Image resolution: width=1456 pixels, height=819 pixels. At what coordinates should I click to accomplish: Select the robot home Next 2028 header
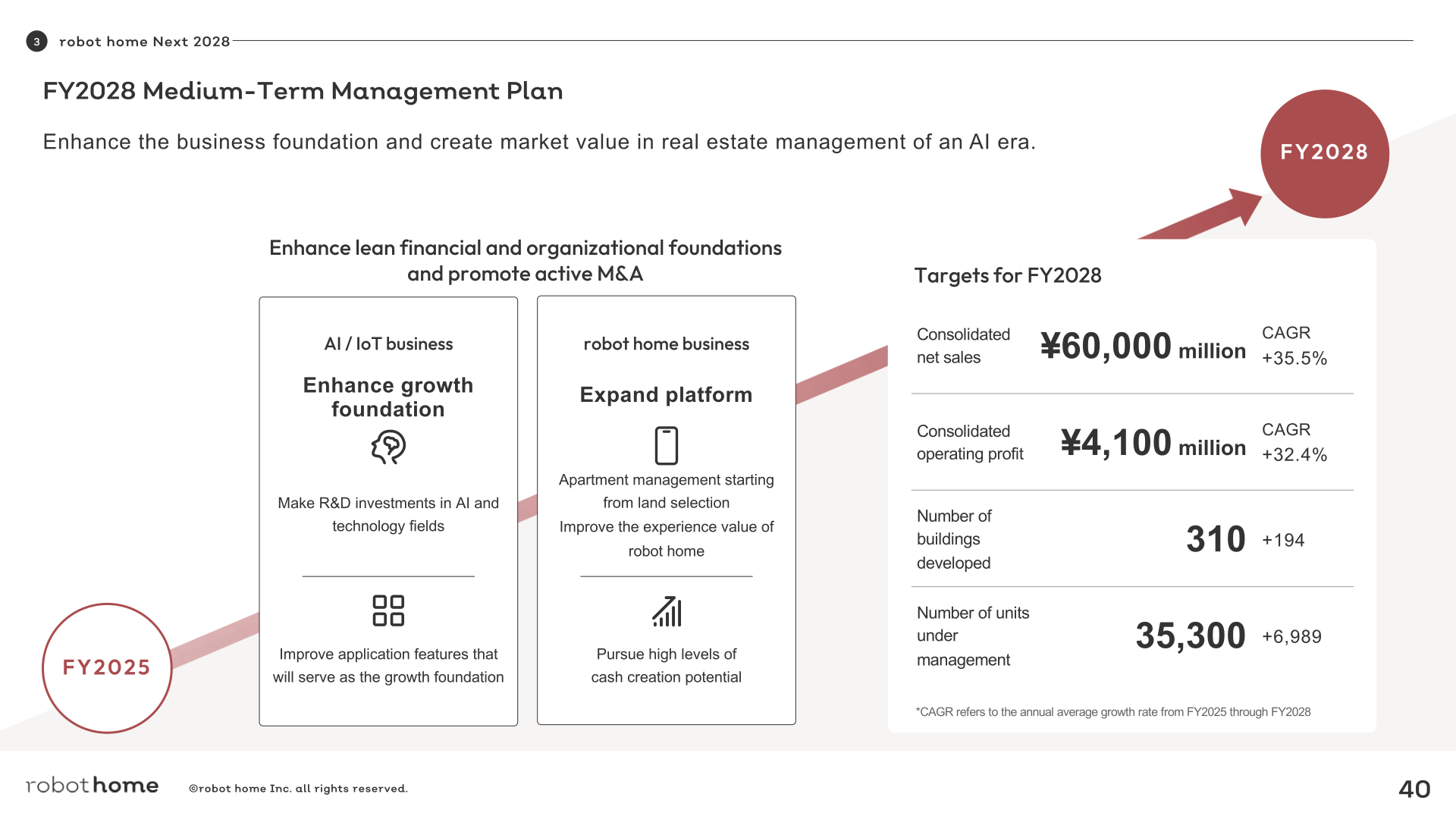pos(144,42)
